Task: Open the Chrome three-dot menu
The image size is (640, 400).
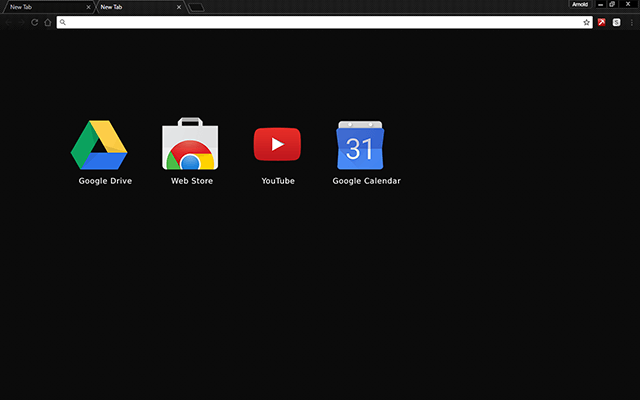Action: click(x=631, y=22)
